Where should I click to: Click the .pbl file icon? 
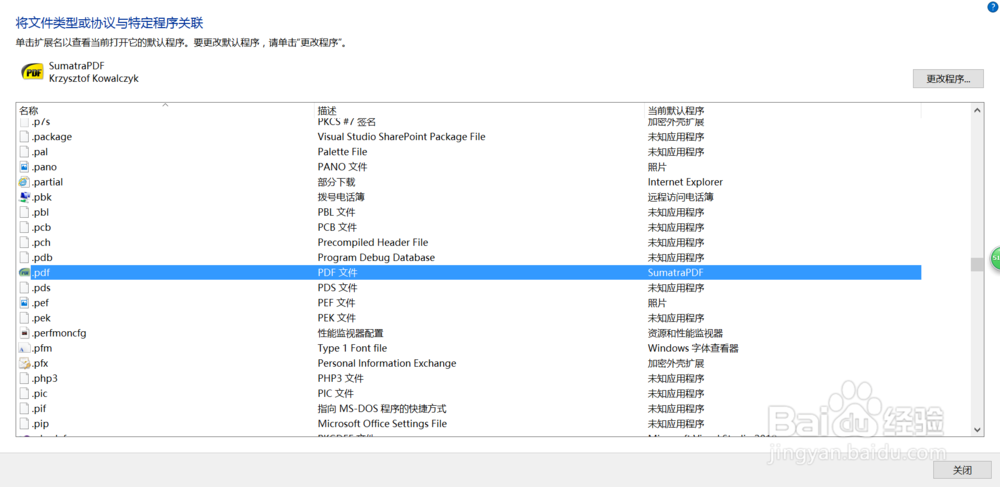pos(24,212)
